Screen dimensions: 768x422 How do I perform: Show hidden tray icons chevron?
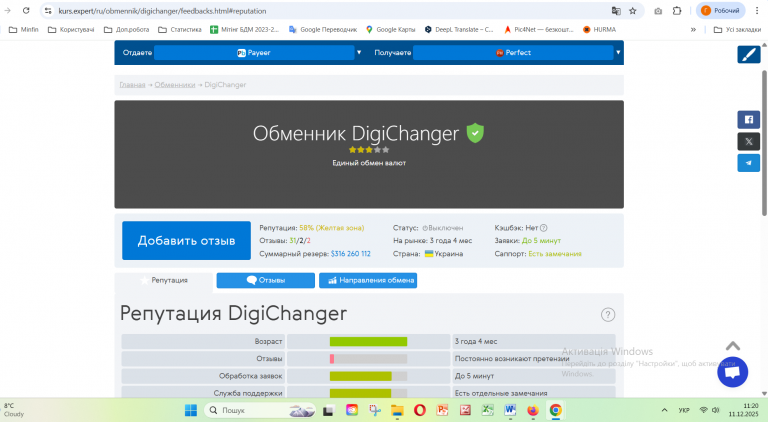pyautogui.click(x=664, y=410)
